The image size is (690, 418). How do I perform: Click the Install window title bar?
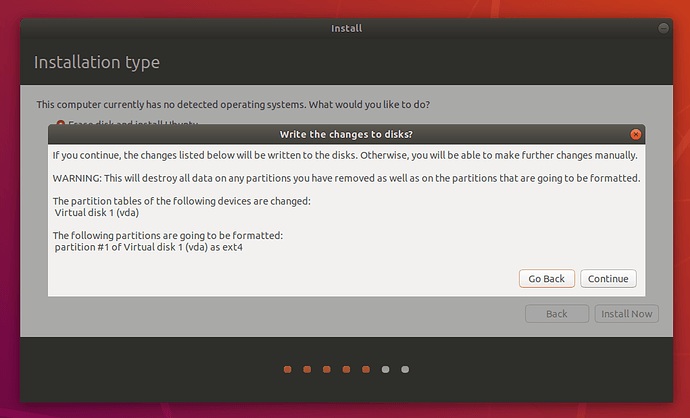pyautogui.click(x=345, y=28)
